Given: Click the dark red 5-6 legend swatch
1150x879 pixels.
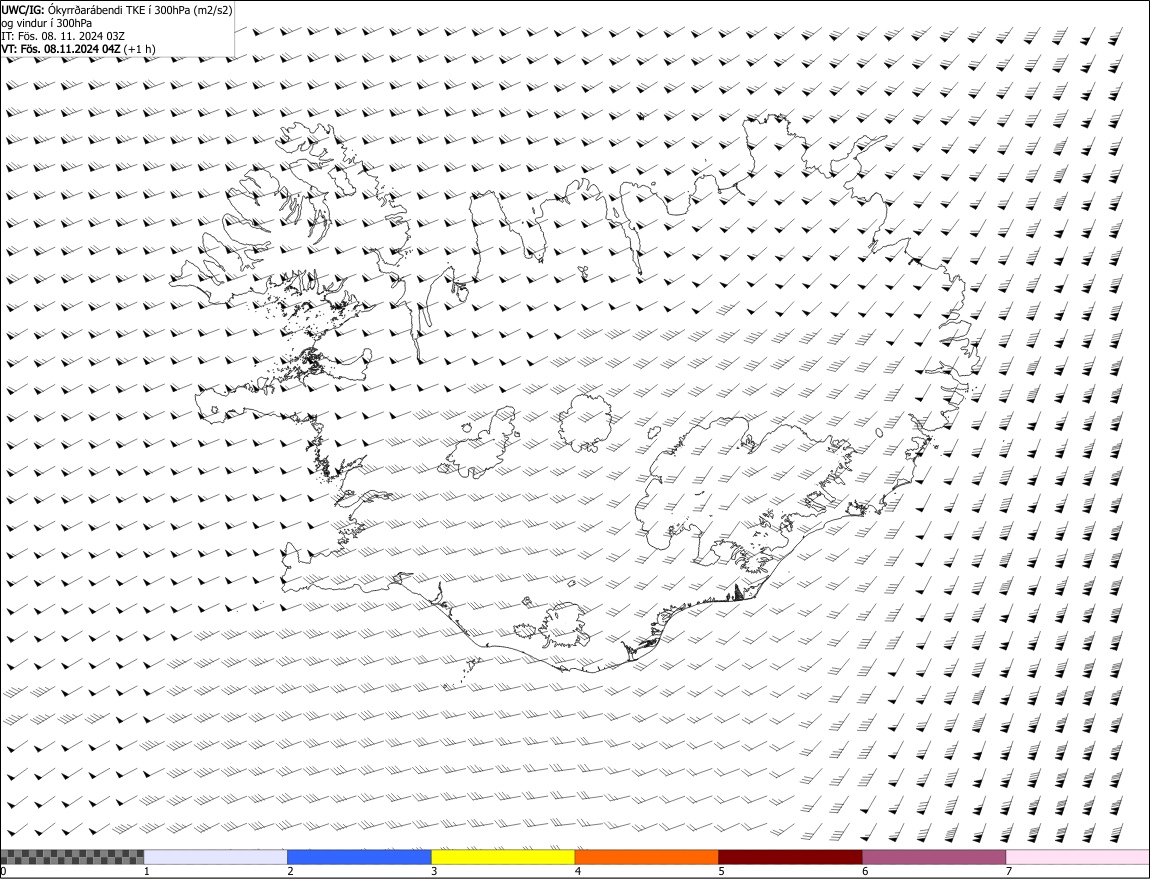Looking at the screenshot, I should tap(791, 857).
